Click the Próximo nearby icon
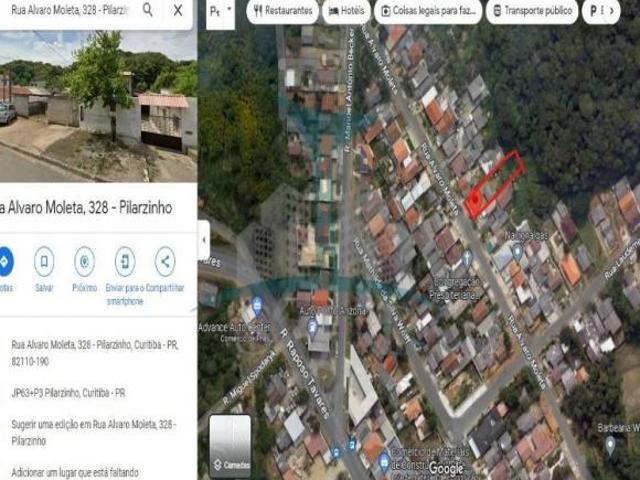 tap(84, 262)
